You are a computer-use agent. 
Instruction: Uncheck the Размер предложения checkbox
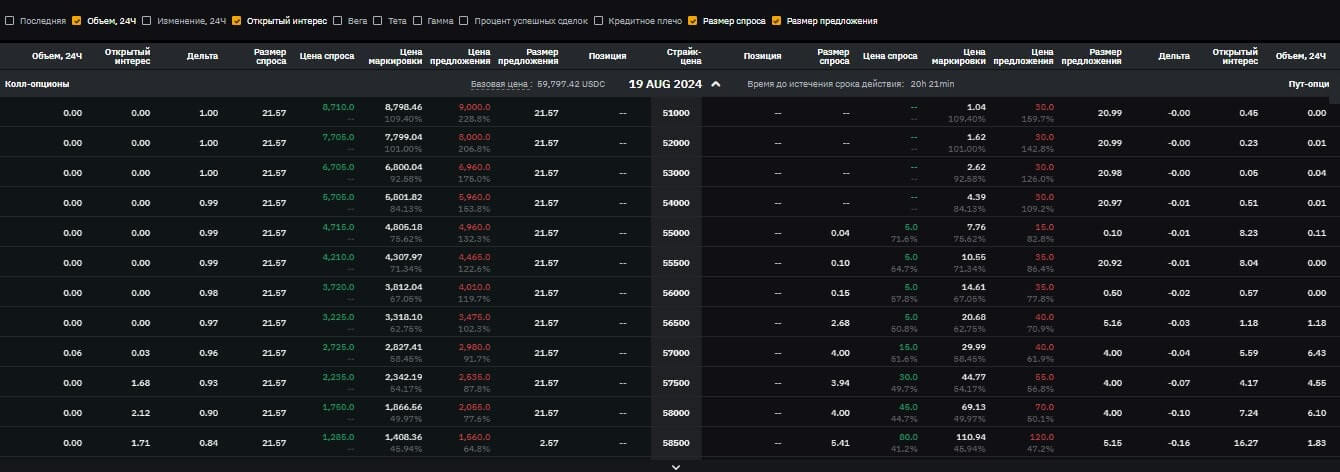click(x=777, y=20)
